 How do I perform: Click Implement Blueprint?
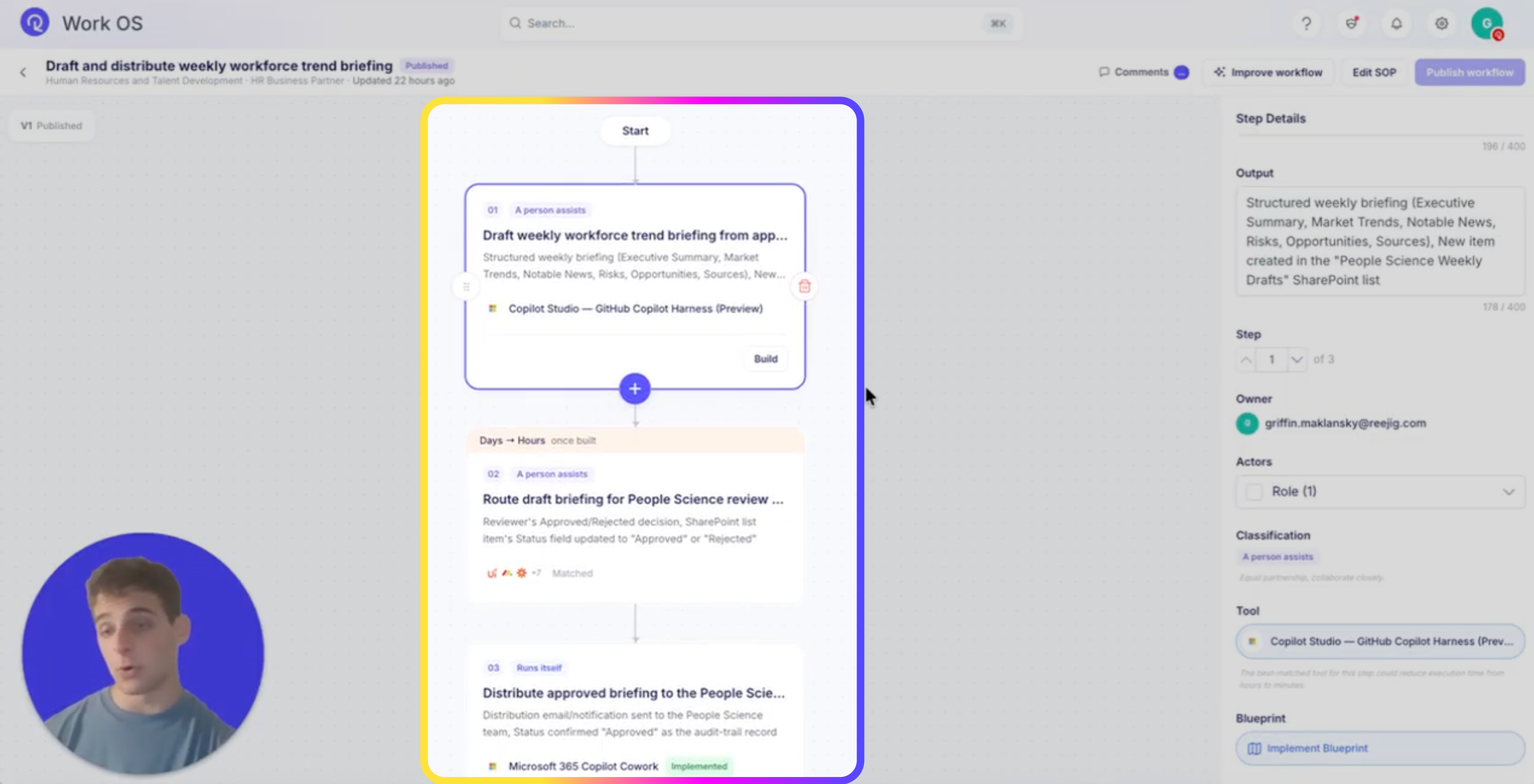1380,748
